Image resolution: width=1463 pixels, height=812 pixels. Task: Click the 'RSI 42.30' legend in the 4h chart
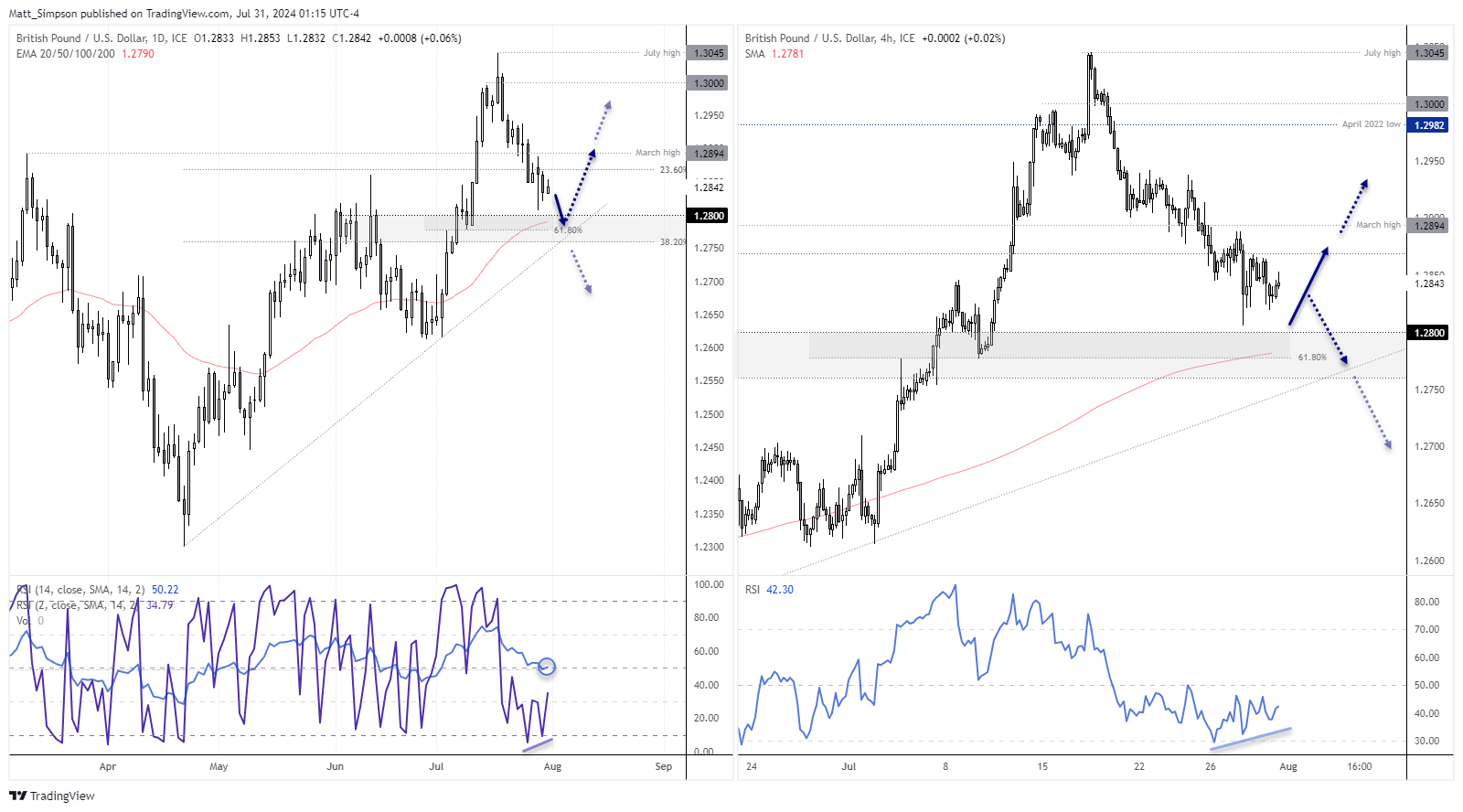[769, 590]
